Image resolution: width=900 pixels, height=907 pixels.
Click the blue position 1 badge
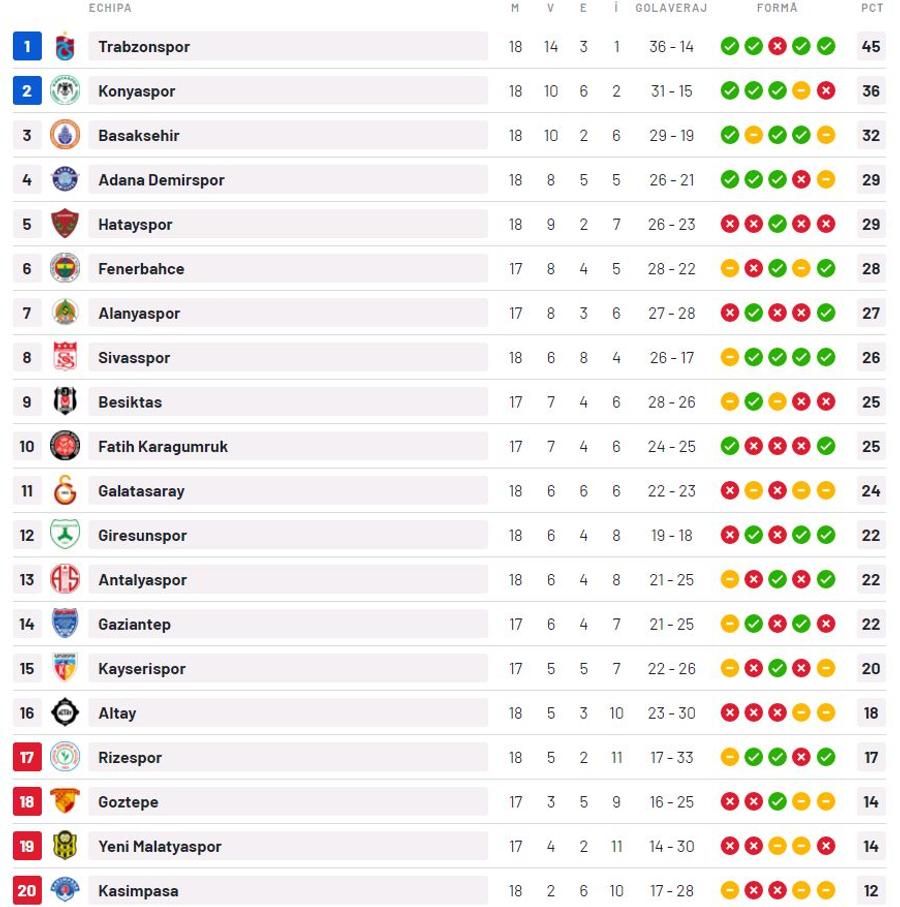pyautogui.click(x=27, y=46)
